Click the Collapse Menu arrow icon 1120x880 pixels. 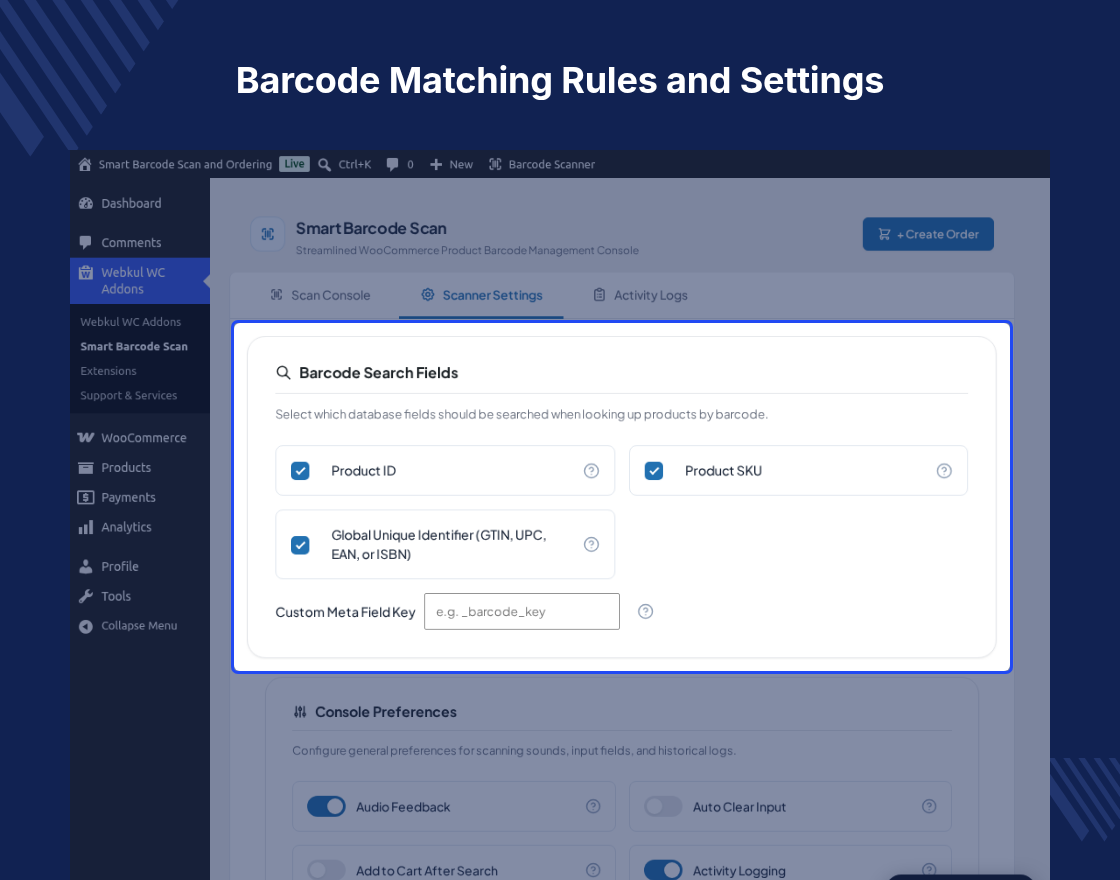pyautogui.click(x=86, y=626)
